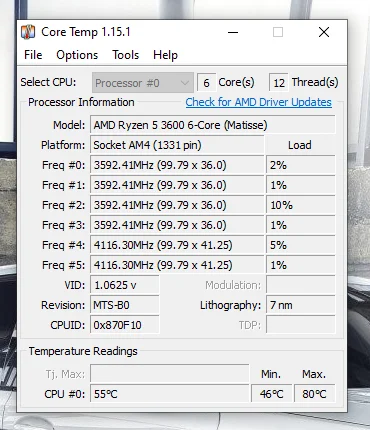The image size is (370, 430).
Task: Select the Platform value Socket AM4
Action: (177, 145)
